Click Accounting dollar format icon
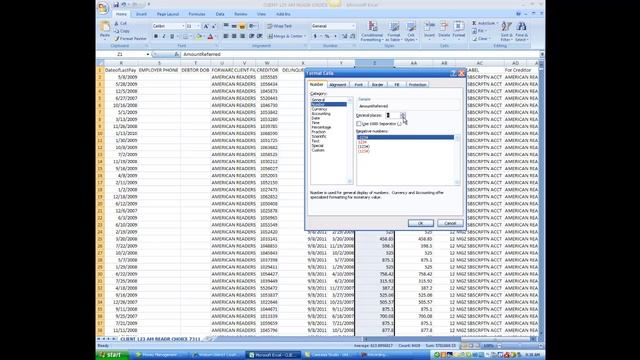 click(315, 36)
